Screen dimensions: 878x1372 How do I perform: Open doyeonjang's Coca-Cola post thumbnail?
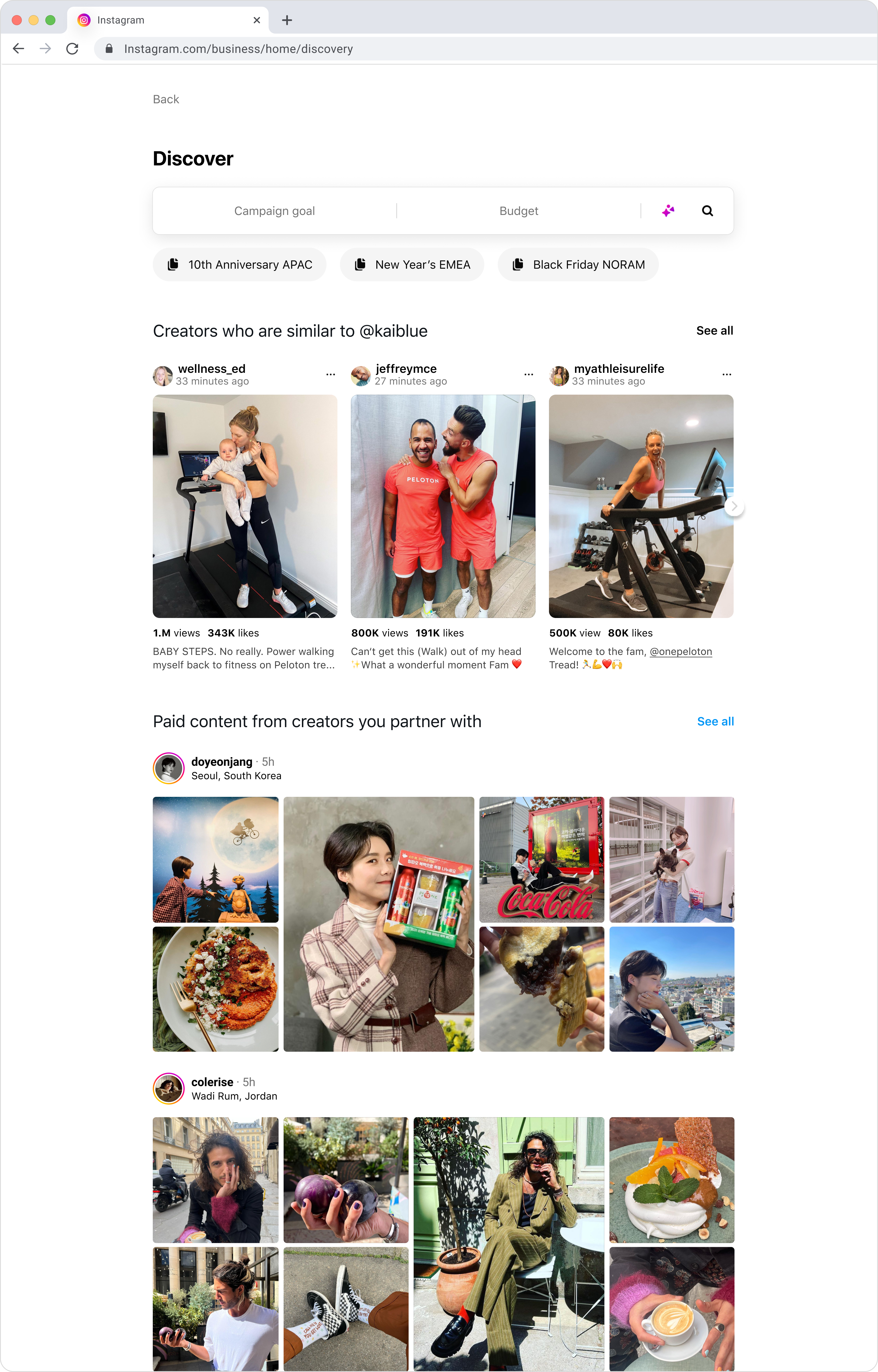coord(542,859)
